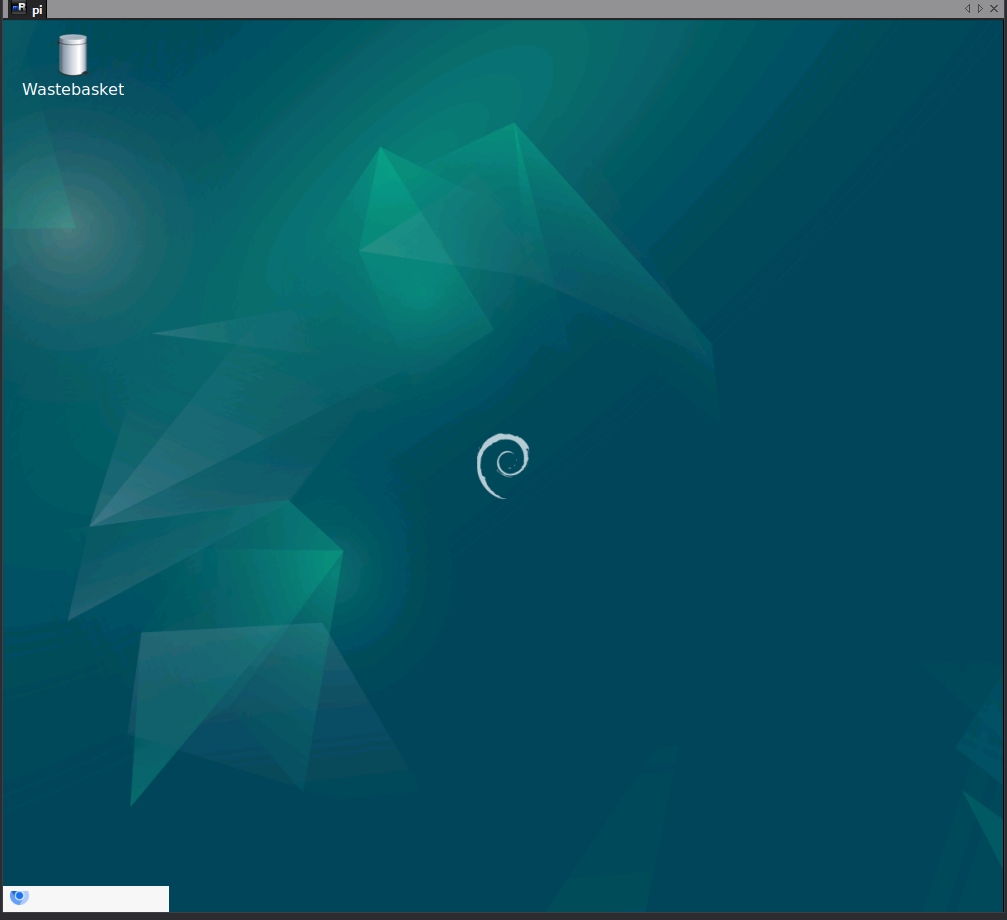1007x920 pixels.
Task: Click the Remmina icon on the pi tab
Action: 19,8
